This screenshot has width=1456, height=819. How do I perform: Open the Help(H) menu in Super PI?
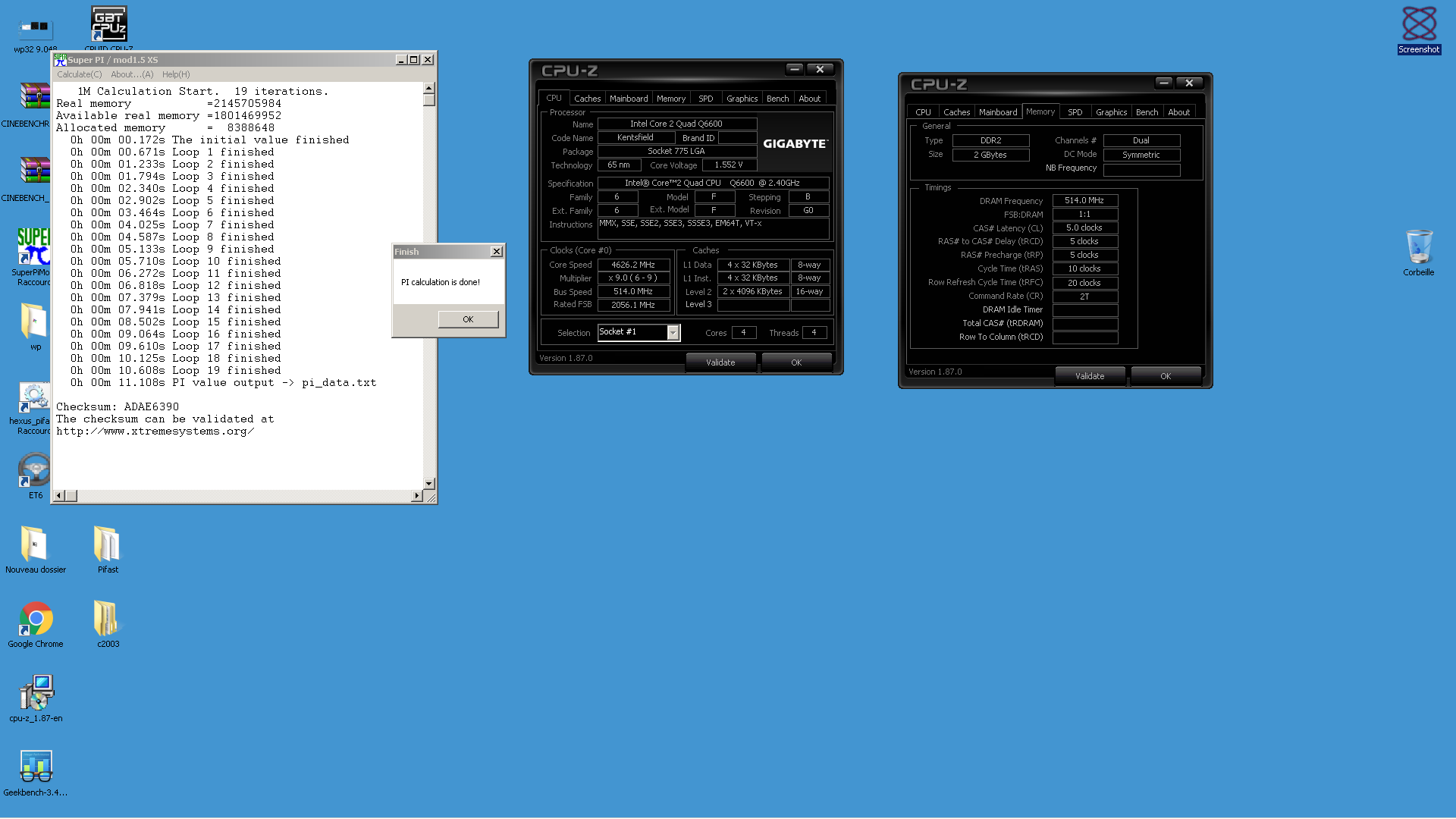click(x=176, y=74)
